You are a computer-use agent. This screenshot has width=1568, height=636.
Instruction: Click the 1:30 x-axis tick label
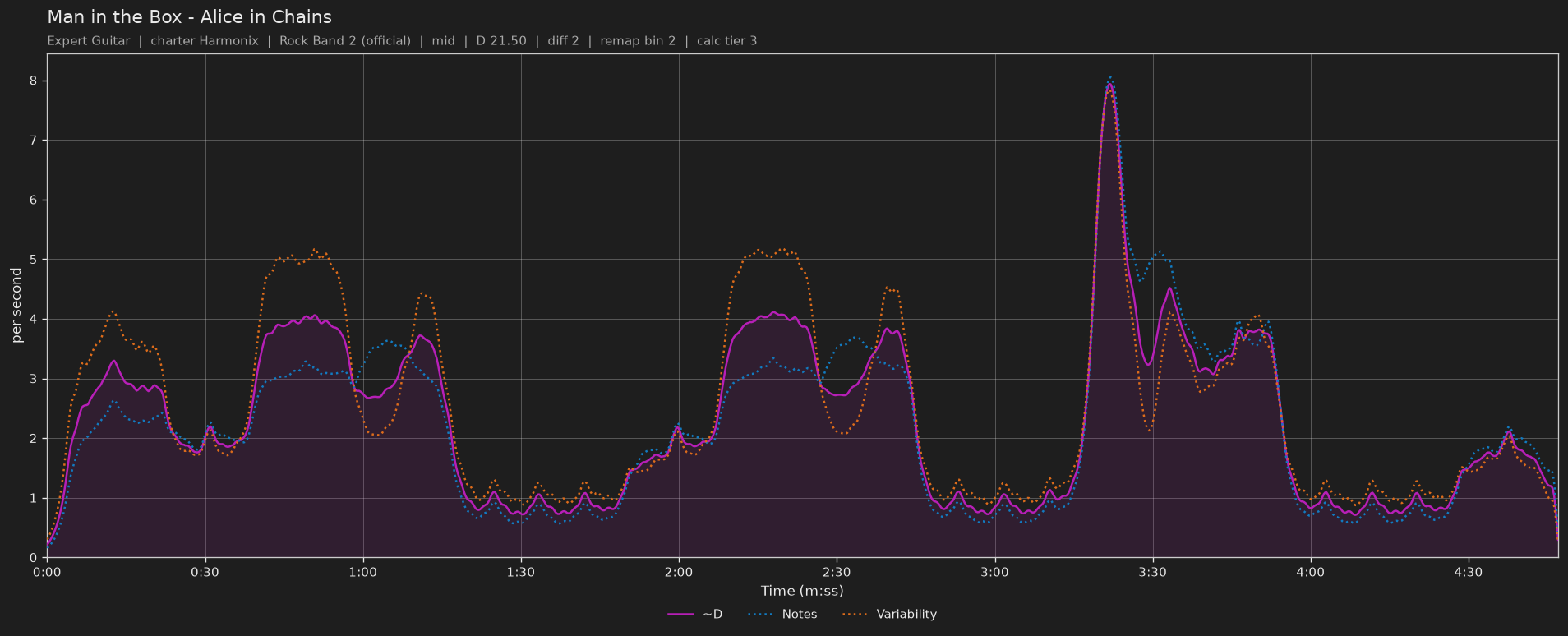pyautogui.click(x=521, y=572)
